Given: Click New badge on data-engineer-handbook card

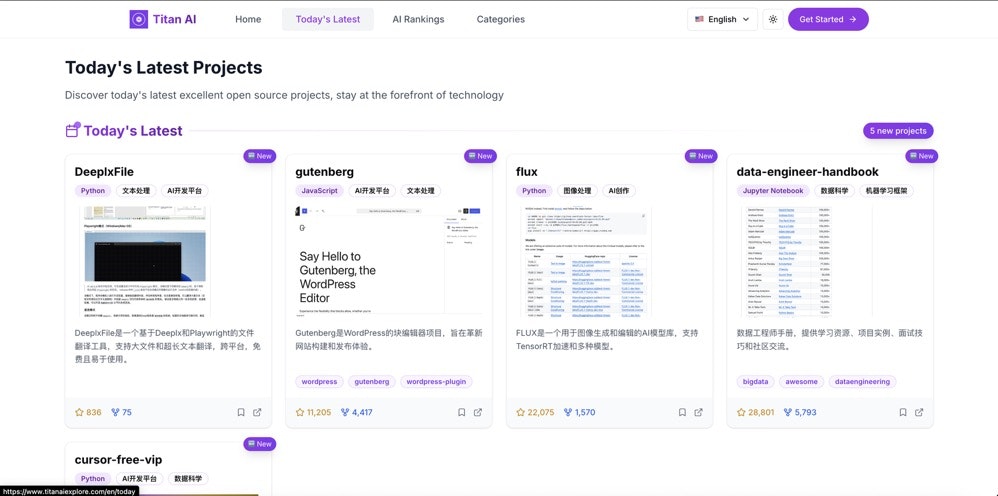Looking at the screenshot, I should click(x=922, y=156).
